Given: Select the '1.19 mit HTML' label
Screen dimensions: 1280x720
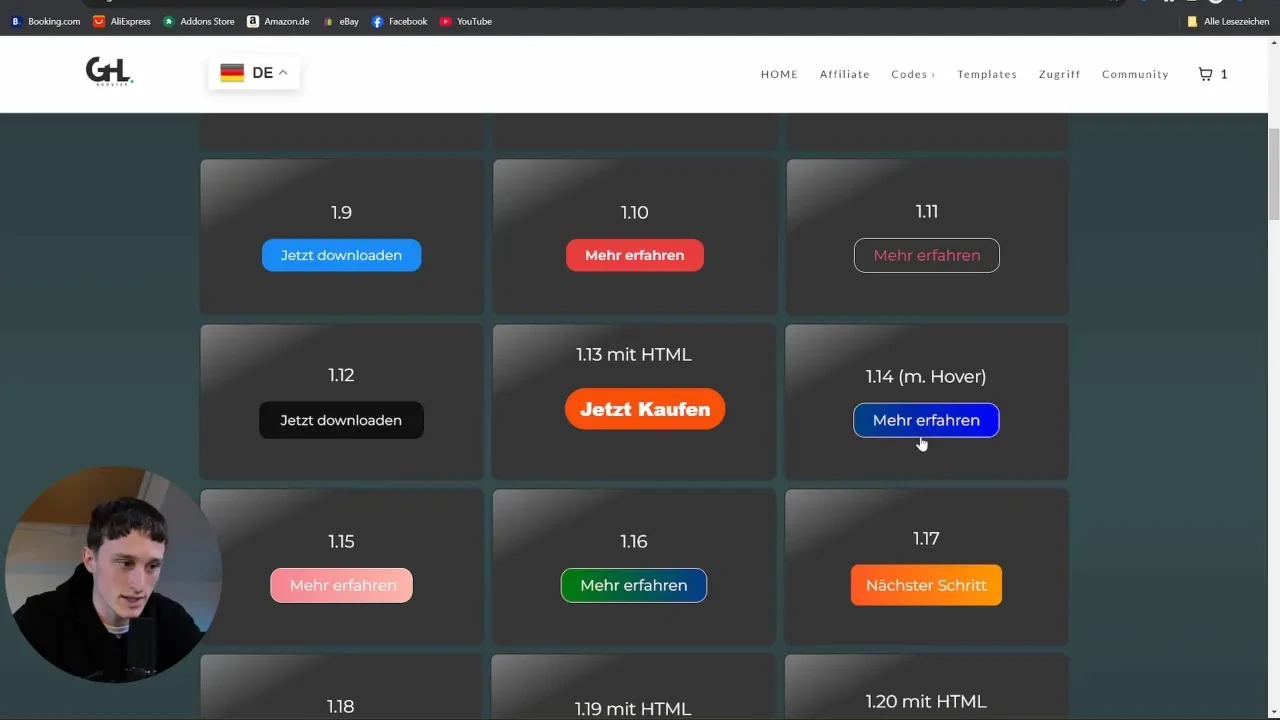Looking at the screenshot, I should [633, 708].
